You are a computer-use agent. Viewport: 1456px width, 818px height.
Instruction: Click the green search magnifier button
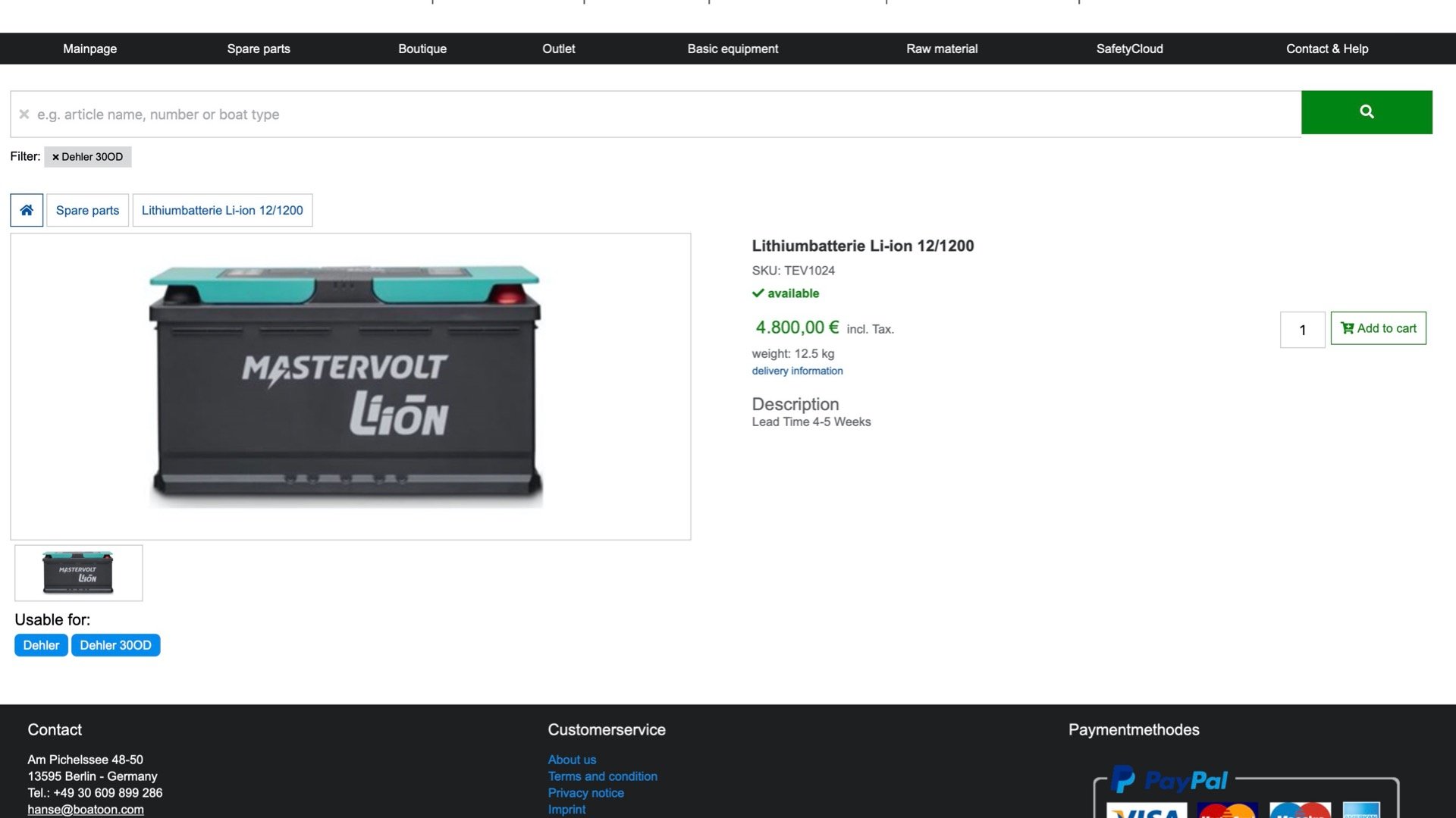pyautogui.click(x=1366, y=112)
